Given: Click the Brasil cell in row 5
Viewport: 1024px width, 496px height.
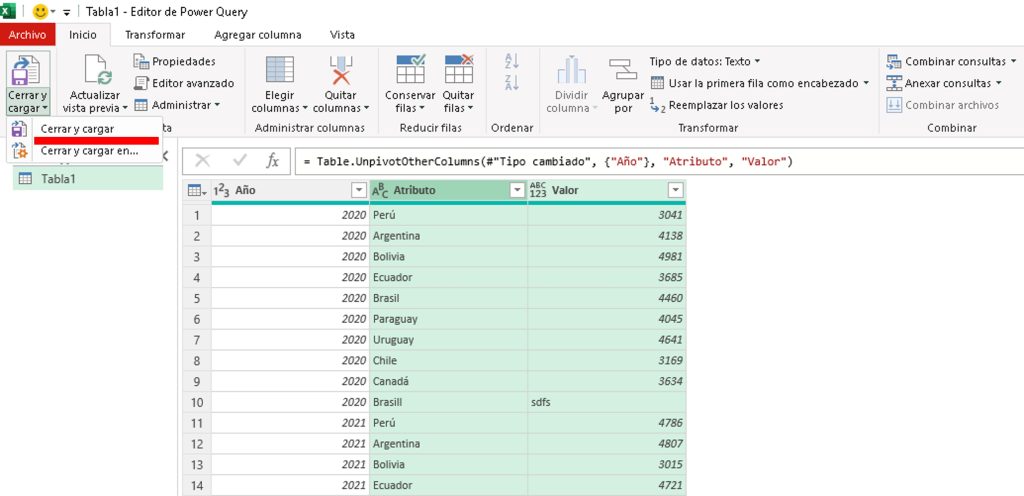Looking at the screenshot, I should tap(448, 298).
